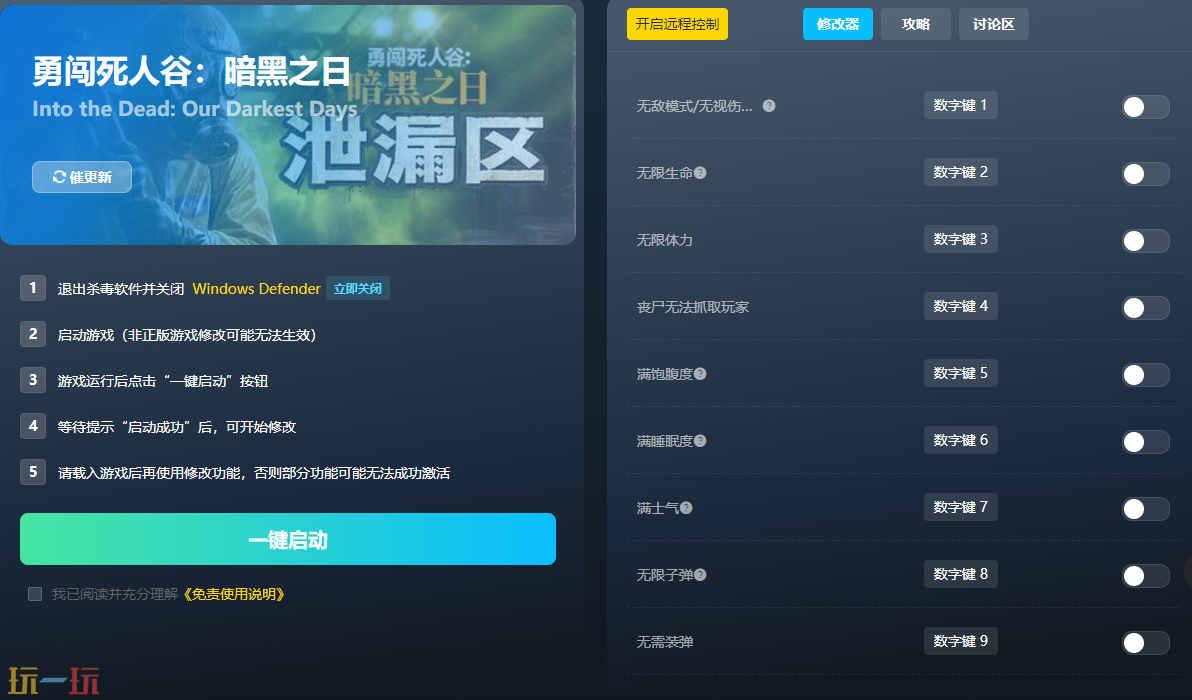Click help icon beside 无敌模式/无视伤
Image resolution: width=1192 pixels, height=700 pixels.
[x=769, y=106]
